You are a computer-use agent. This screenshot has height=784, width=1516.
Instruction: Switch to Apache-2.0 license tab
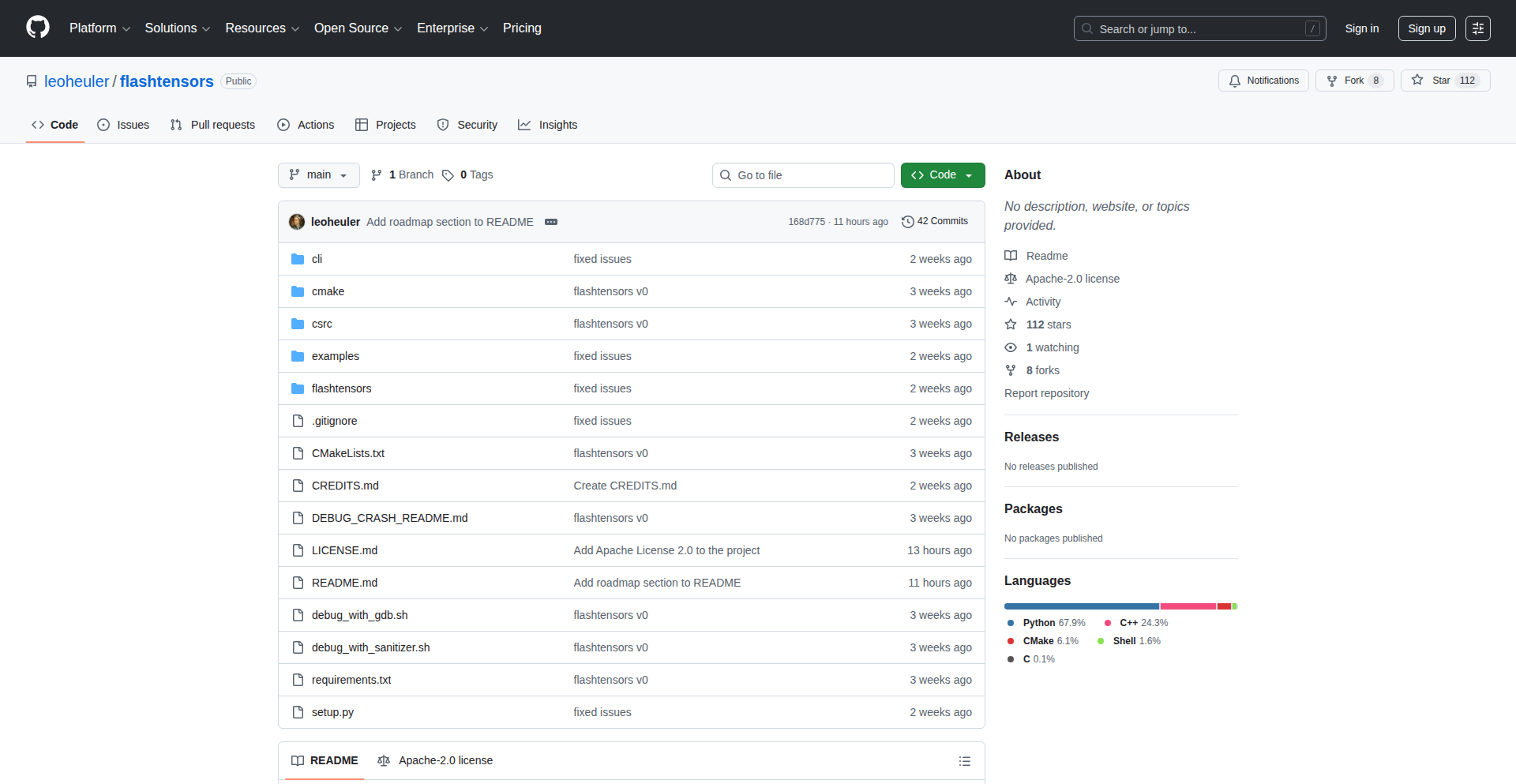(436, 760)
